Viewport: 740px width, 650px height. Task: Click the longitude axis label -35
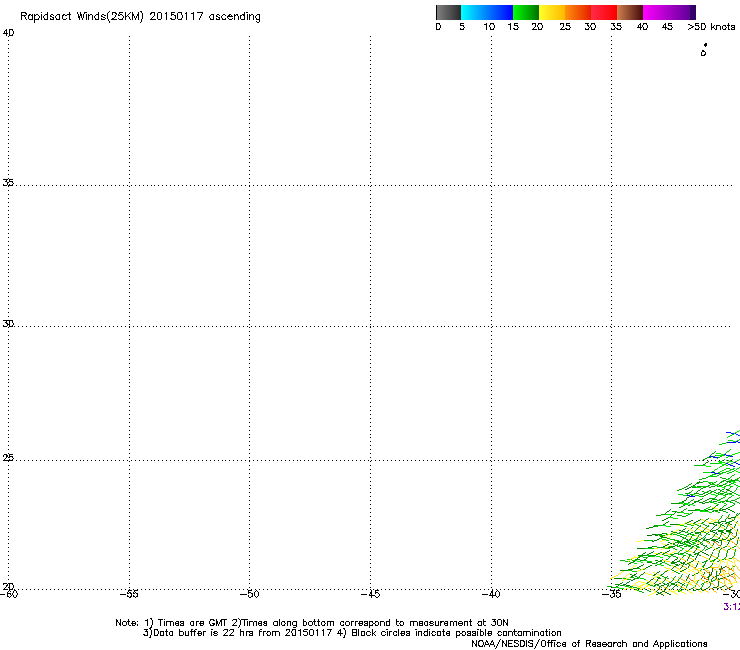pos(612,594)
